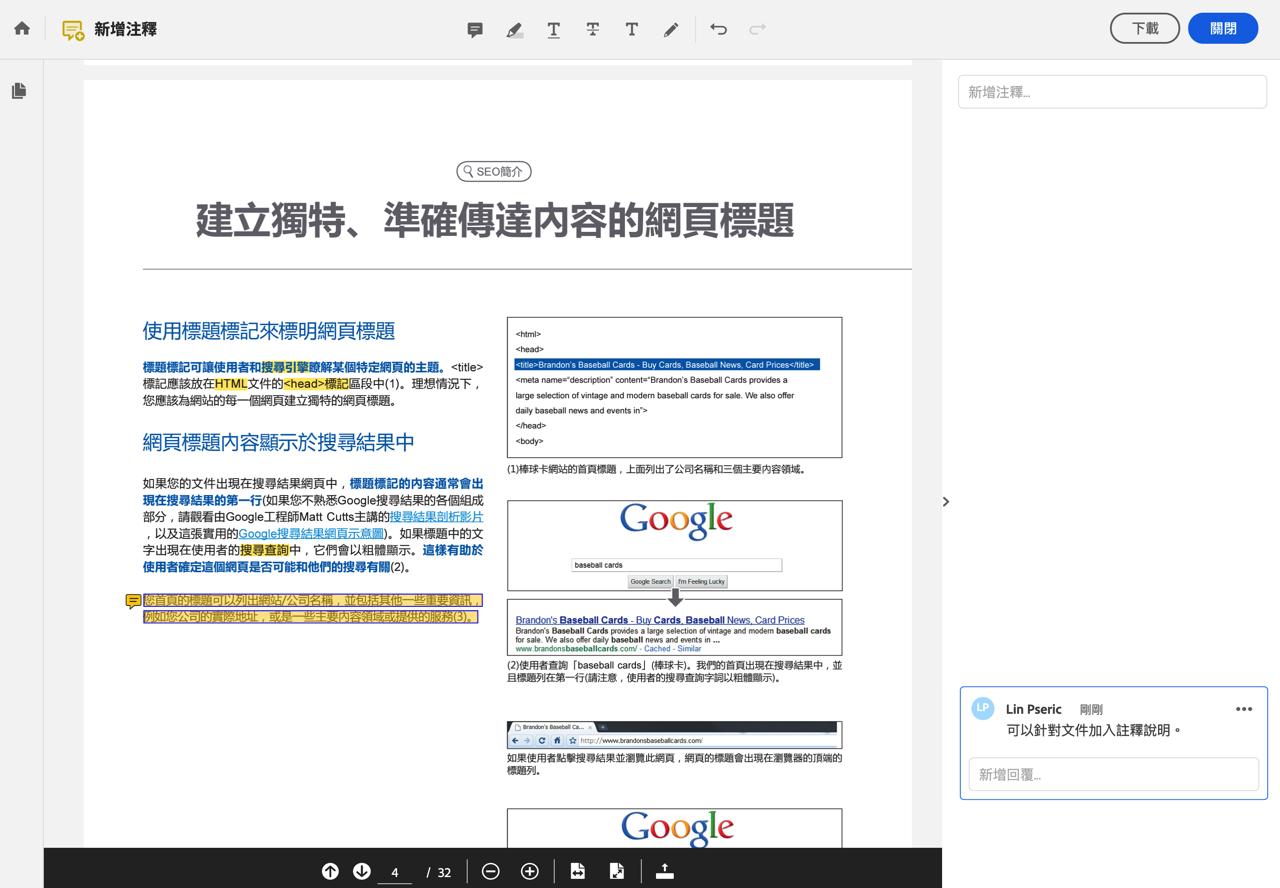1280x888 pixels.
Task: Select the underline text tool
Action: click(553, 30)
